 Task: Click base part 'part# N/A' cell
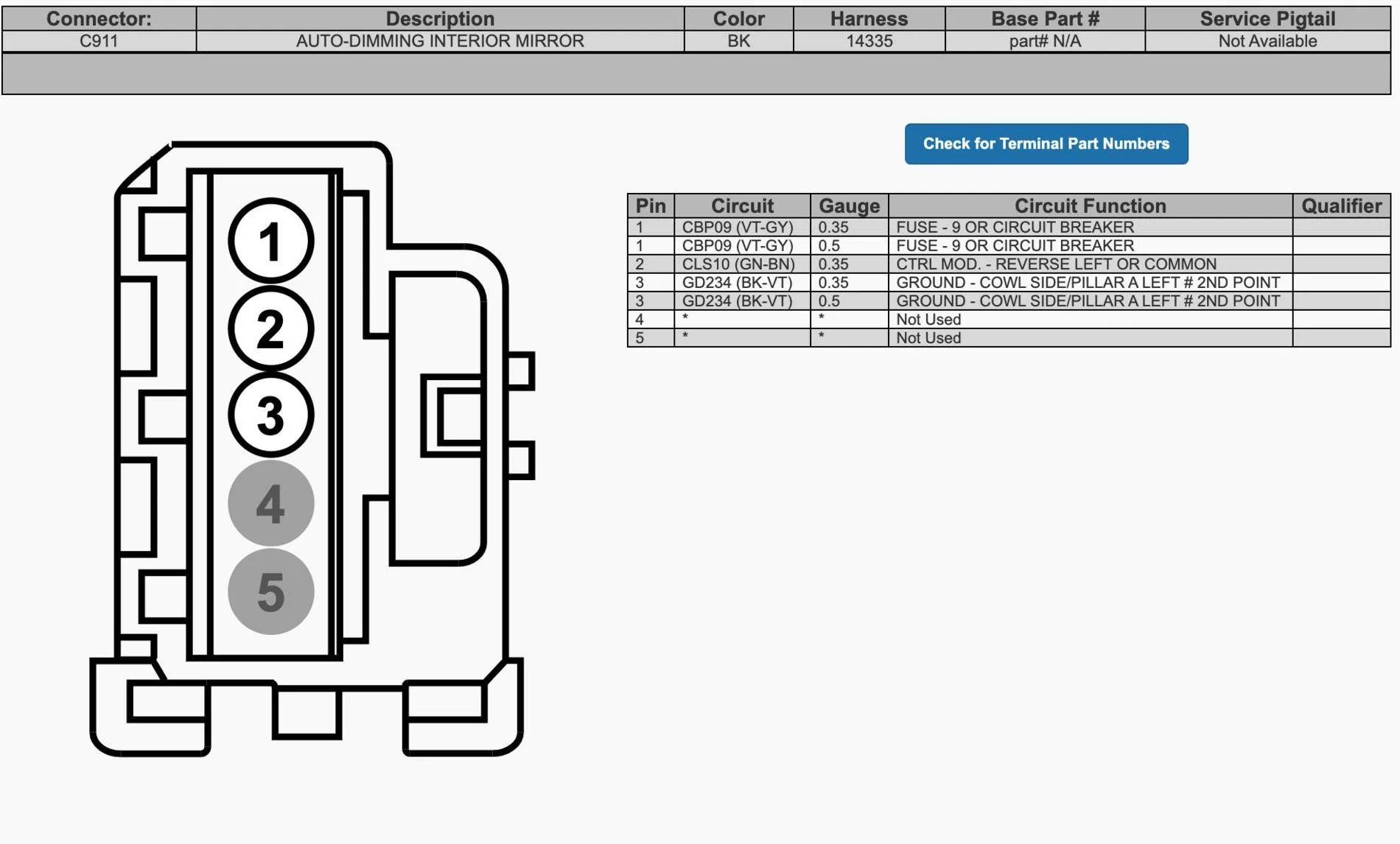tap(1046, 41)
